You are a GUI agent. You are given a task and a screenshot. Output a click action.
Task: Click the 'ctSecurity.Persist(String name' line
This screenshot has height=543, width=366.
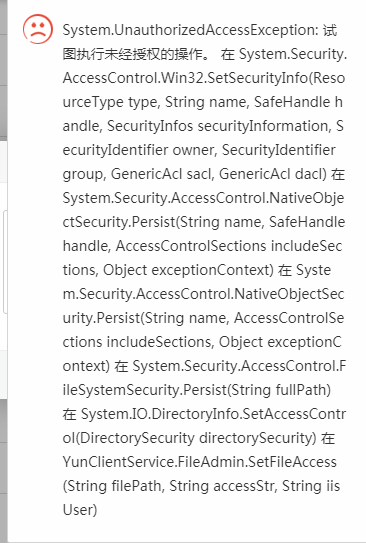(204, 222)
